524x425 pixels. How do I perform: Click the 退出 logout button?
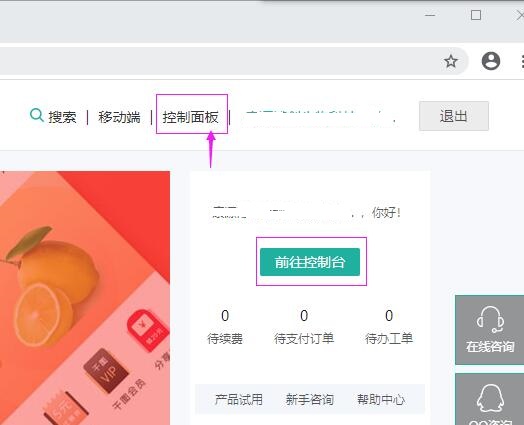tap(454, 116)
